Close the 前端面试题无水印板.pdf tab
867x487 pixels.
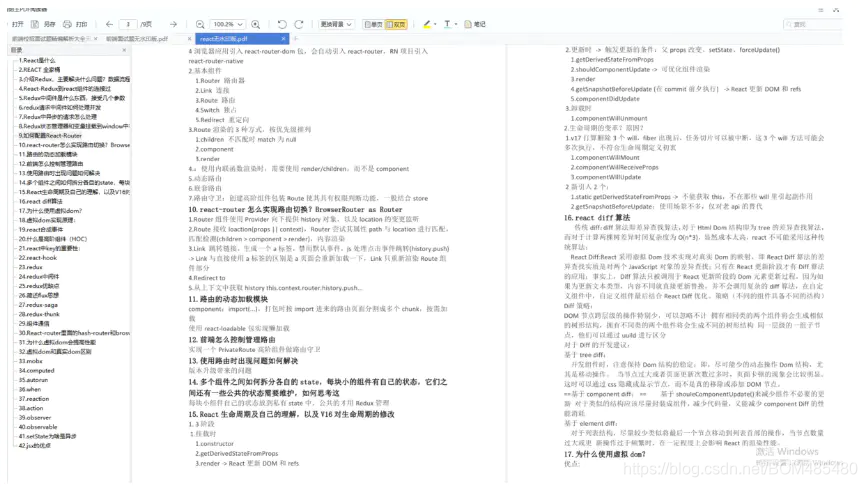click(x=190, y=39)
